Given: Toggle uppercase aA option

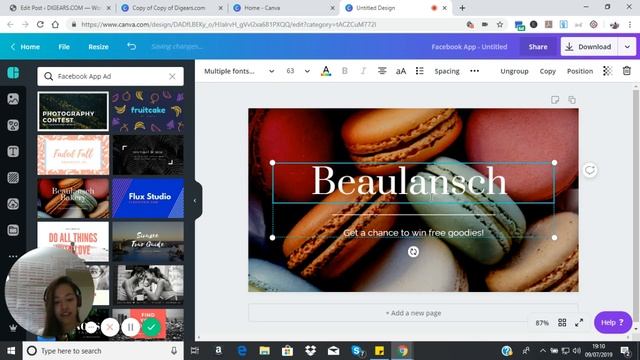Looking at the screenshot, I should (401, 71).
